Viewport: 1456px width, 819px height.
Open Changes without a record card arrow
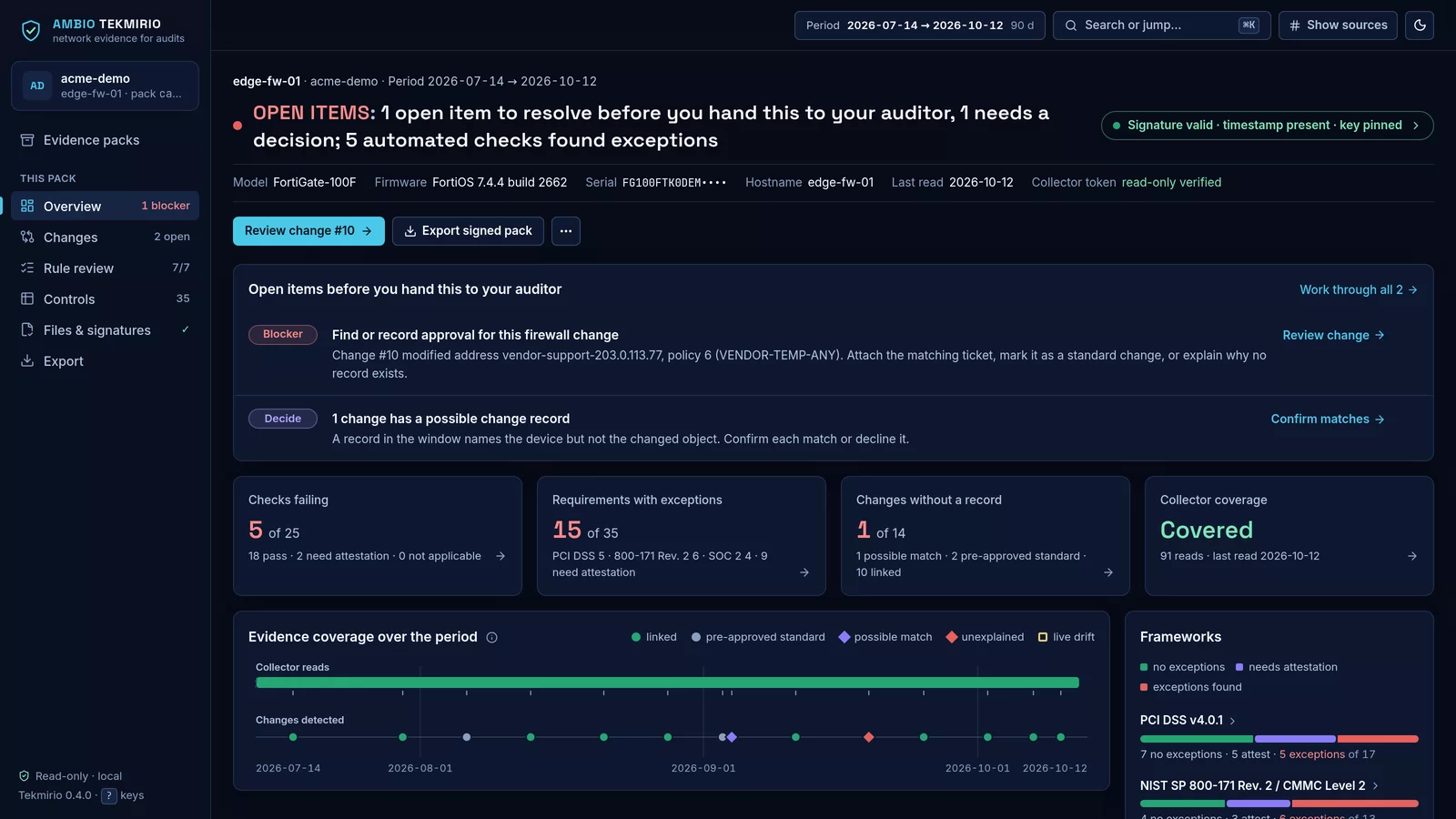click(1108, 572)
